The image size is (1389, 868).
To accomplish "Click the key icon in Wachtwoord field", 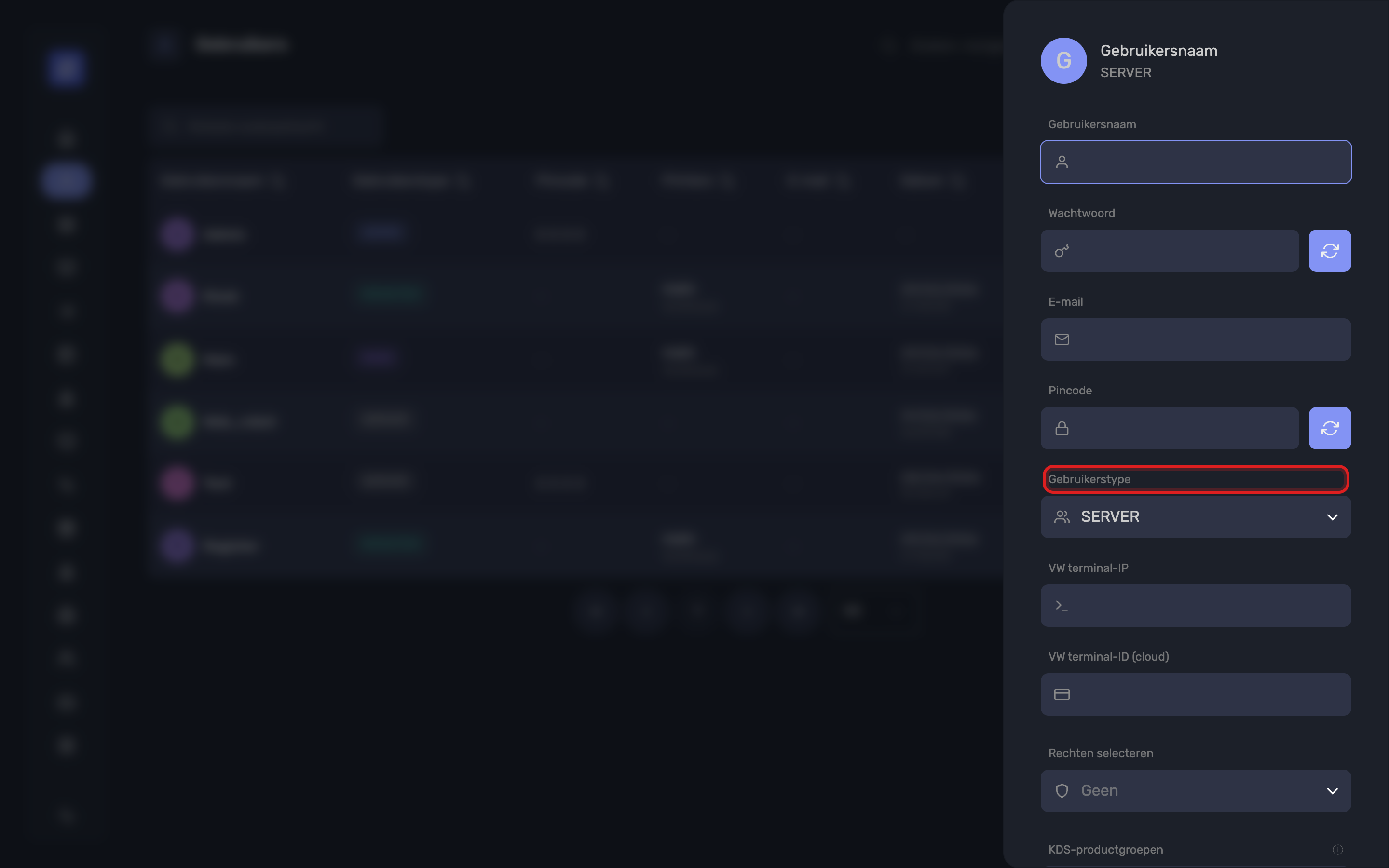I will [x=1062, y=251].
